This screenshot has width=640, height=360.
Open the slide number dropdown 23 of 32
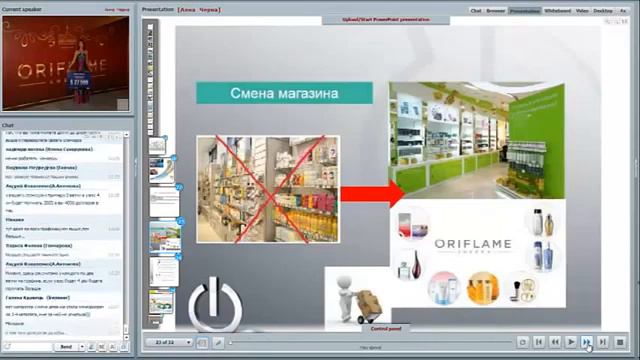point(169,342)
